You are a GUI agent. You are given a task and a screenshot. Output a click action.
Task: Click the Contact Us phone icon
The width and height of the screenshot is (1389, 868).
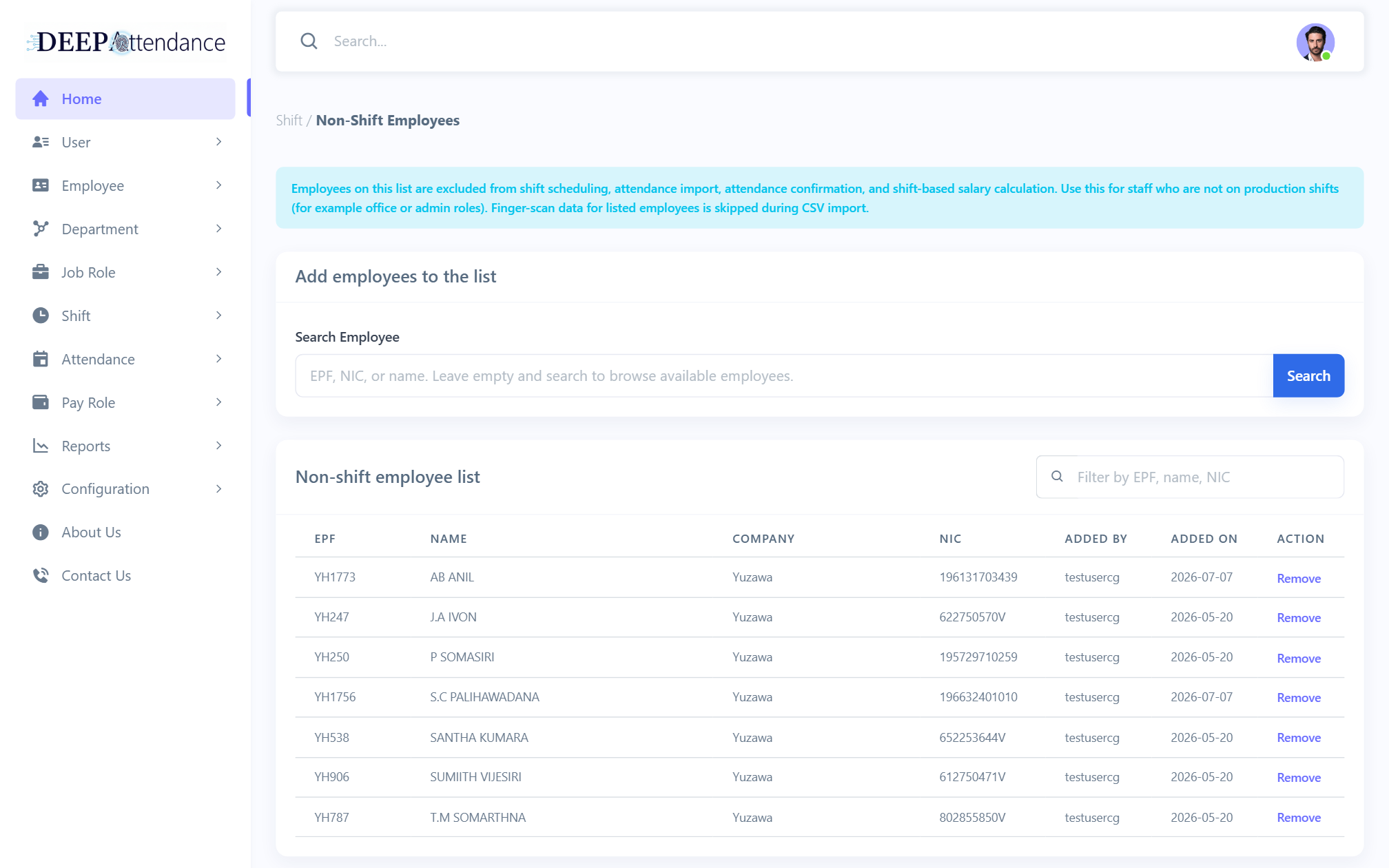tap(41, 575)
